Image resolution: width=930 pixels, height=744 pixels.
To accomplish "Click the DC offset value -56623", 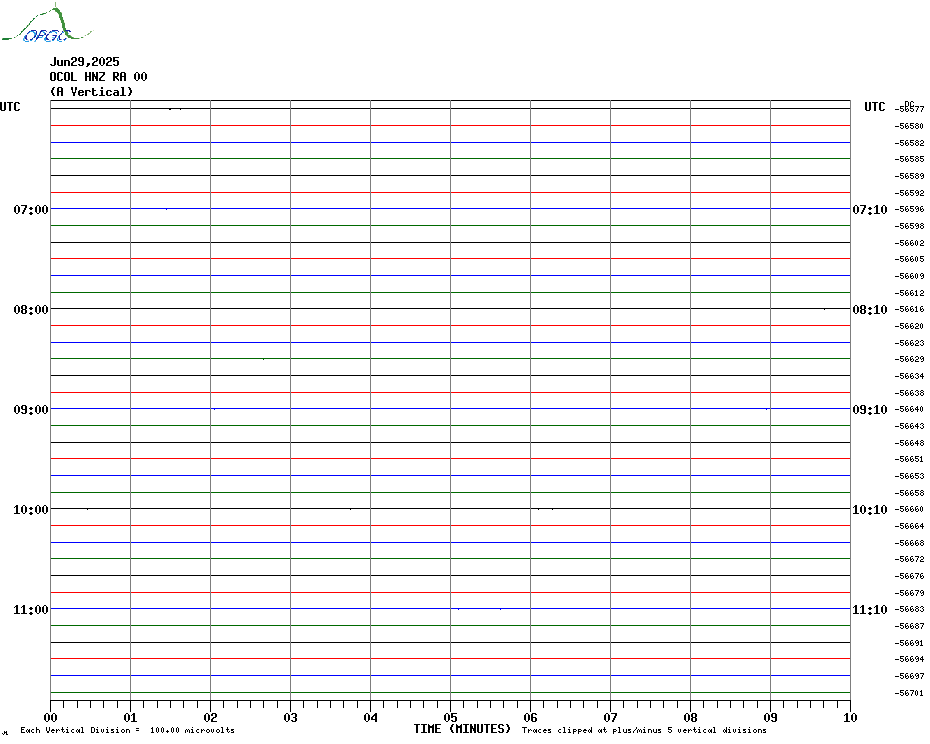I will [x=909, y=344].
